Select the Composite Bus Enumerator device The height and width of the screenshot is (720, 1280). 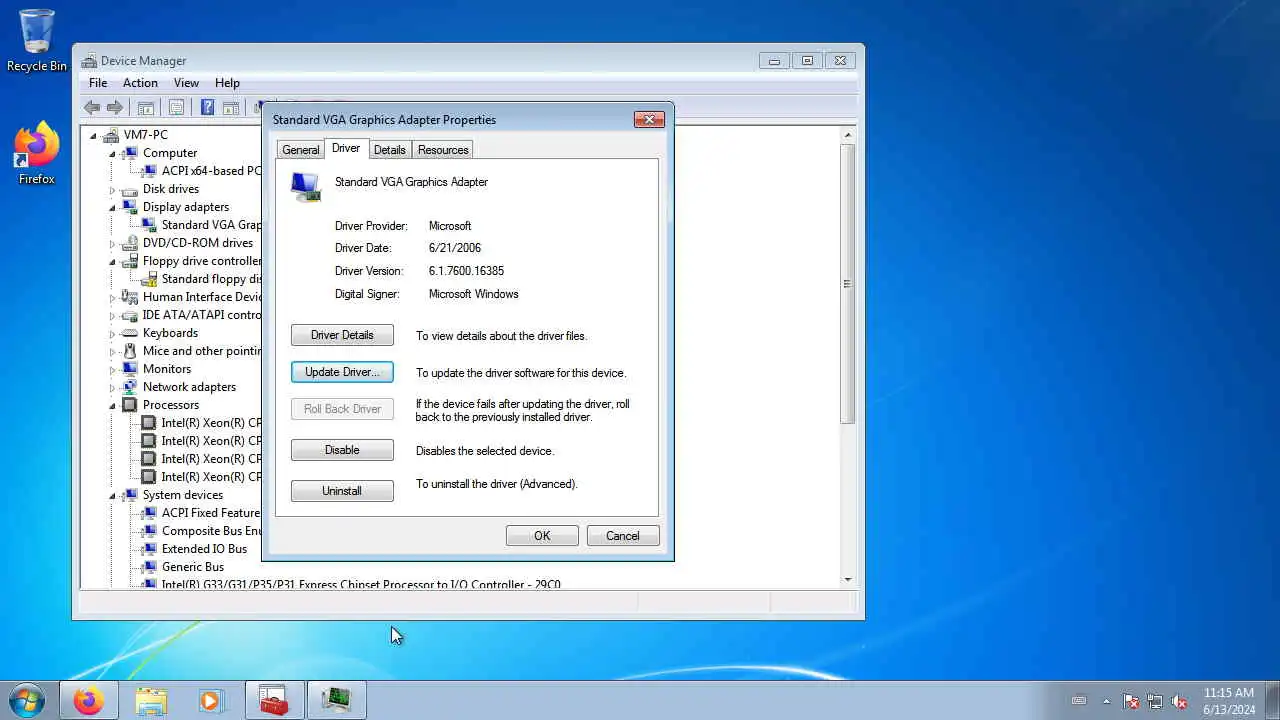pyautogui.click(x=211, y=531)
